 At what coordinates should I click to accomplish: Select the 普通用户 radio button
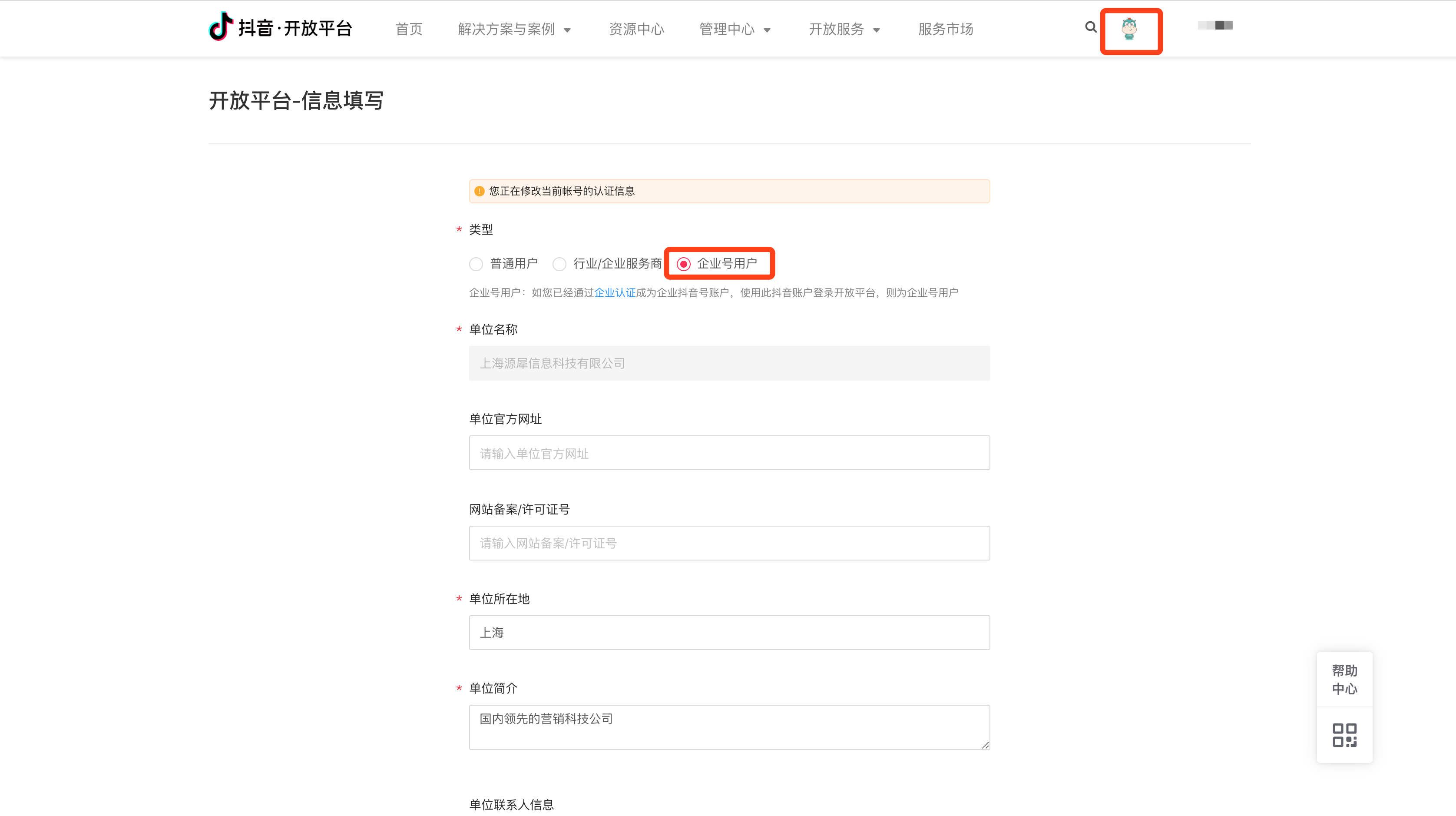[476, 264]
